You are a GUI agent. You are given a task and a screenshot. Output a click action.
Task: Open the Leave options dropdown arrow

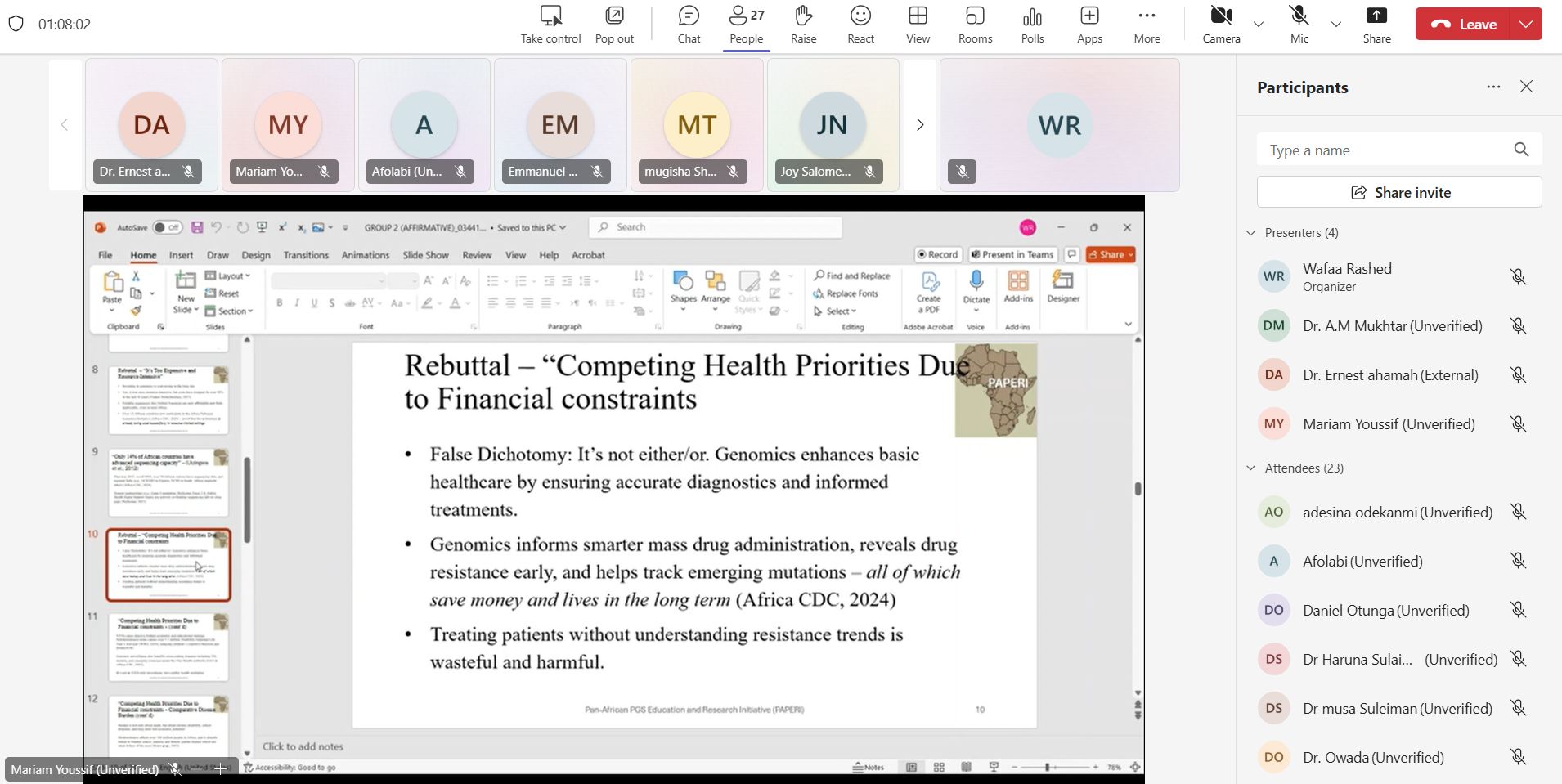(x=1526, y=25)
